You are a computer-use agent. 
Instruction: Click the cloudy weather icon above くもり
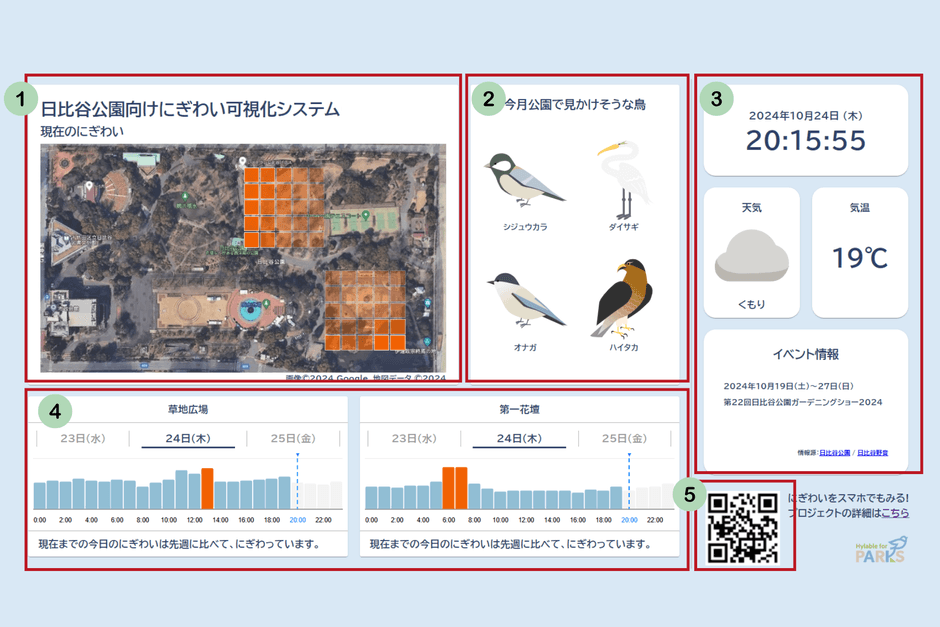coord(751,257)
